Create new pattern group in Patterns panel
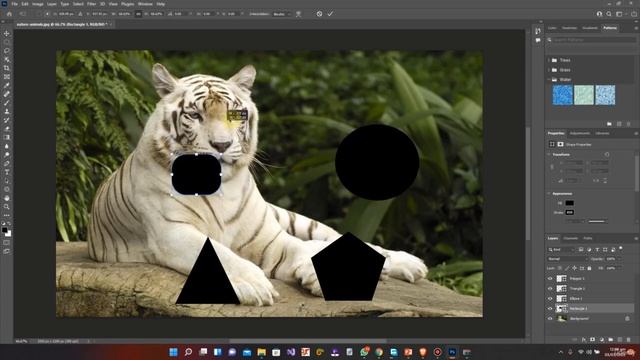640x360 pixels. [609, 124]
